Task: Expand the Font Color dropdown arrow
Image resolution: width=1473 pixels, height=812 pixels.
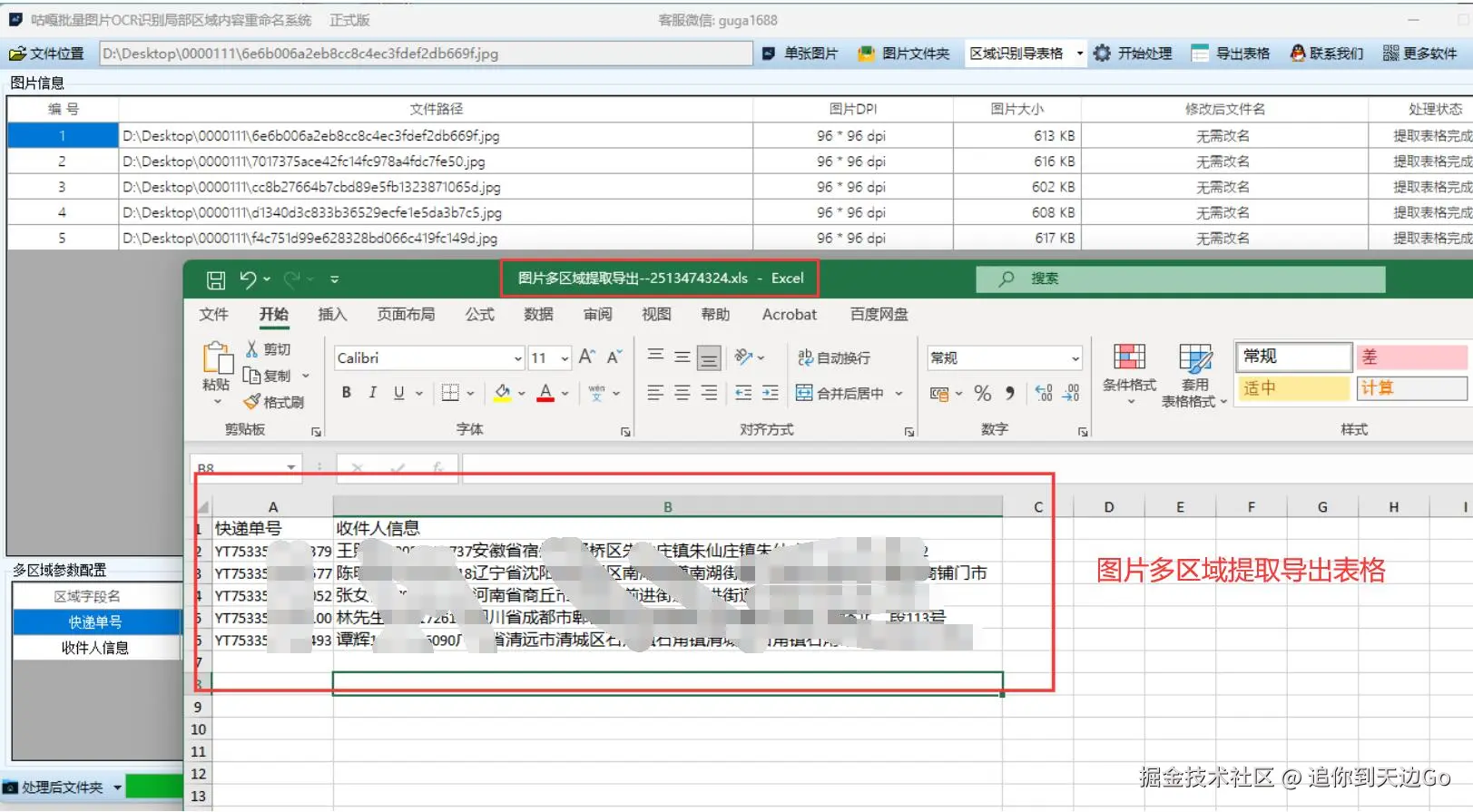Action: point(565,394)
